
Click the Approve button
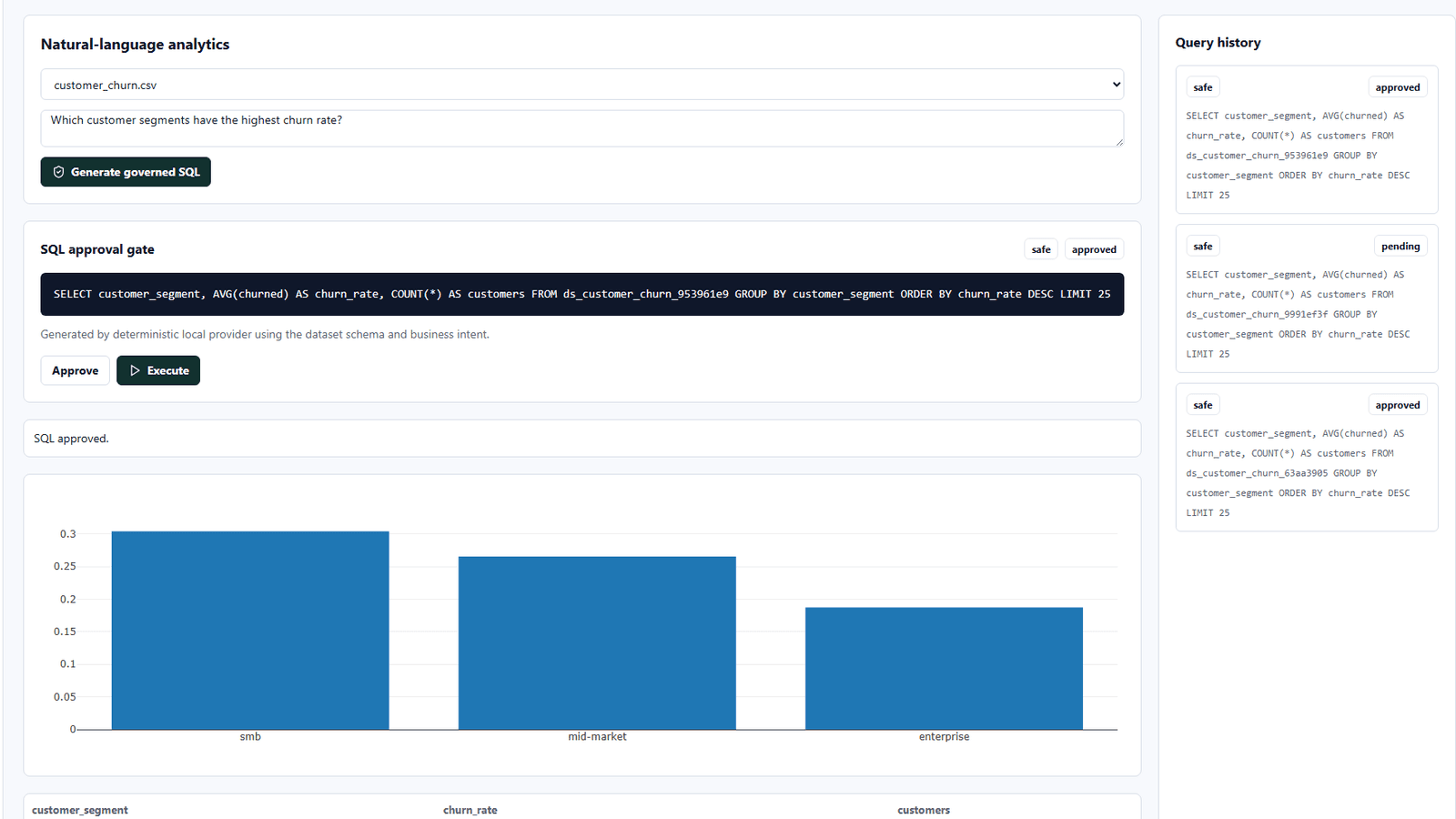tap(76, 370)
